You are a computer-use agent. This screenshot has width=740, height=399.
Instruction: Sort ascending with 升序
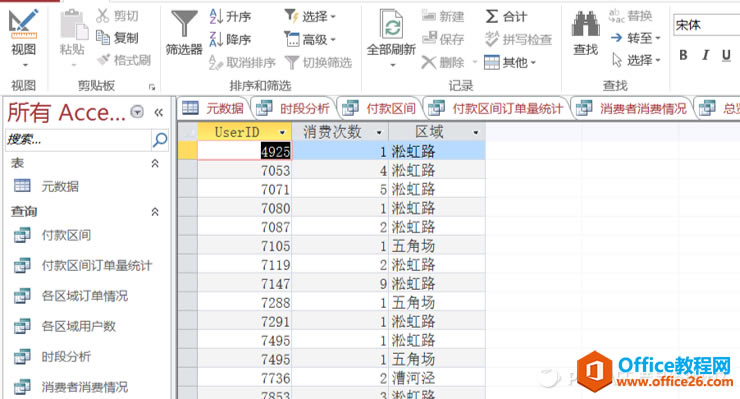230,17
